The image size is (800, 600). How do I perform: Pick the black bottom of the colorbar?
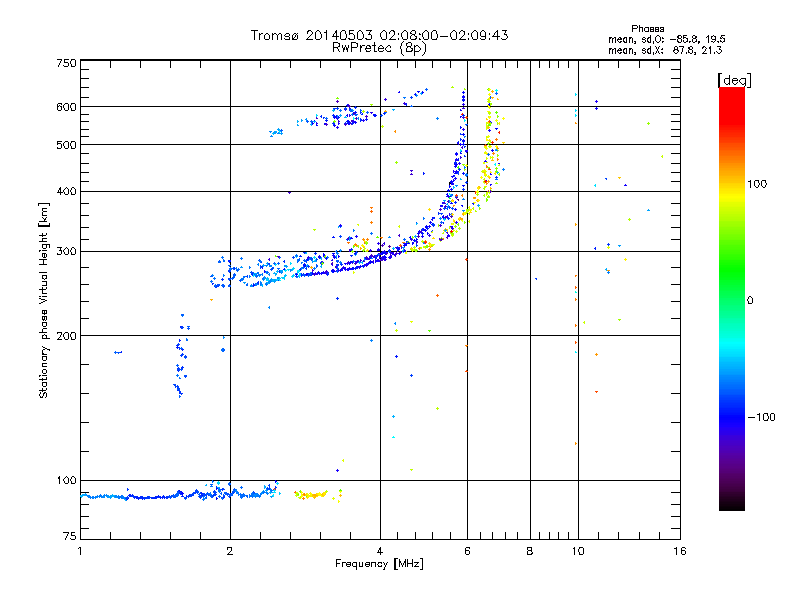tap(731, 505)
